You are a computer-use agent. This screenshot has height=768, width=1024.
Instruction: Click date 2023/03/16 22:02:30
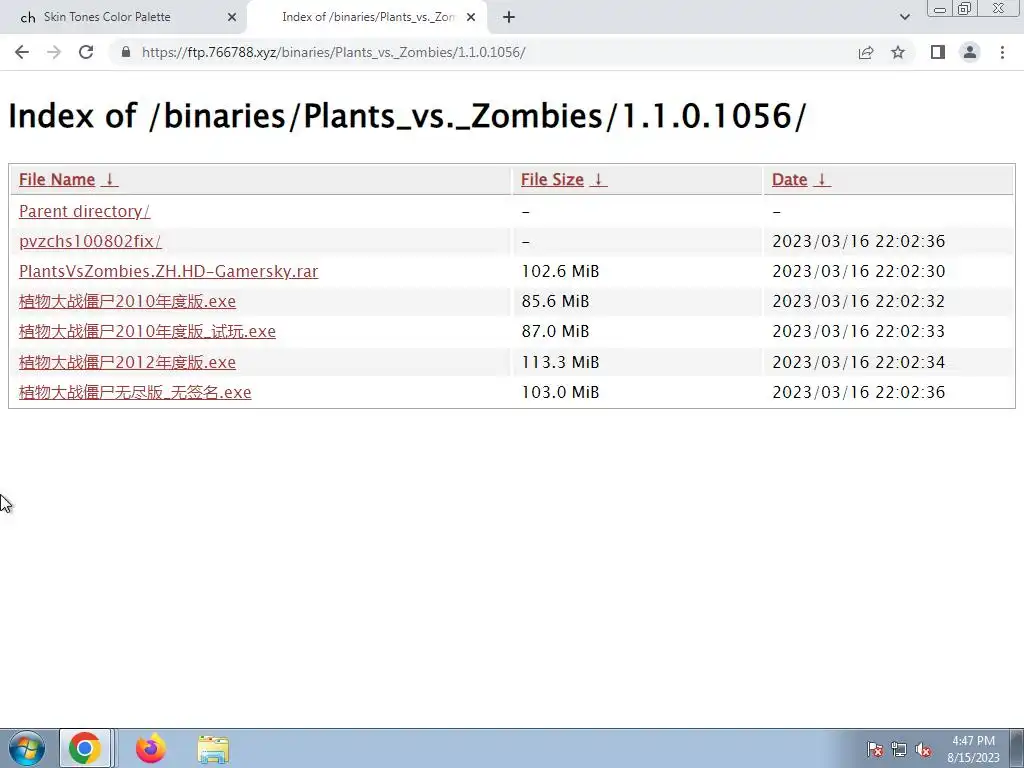click(859, 271)
